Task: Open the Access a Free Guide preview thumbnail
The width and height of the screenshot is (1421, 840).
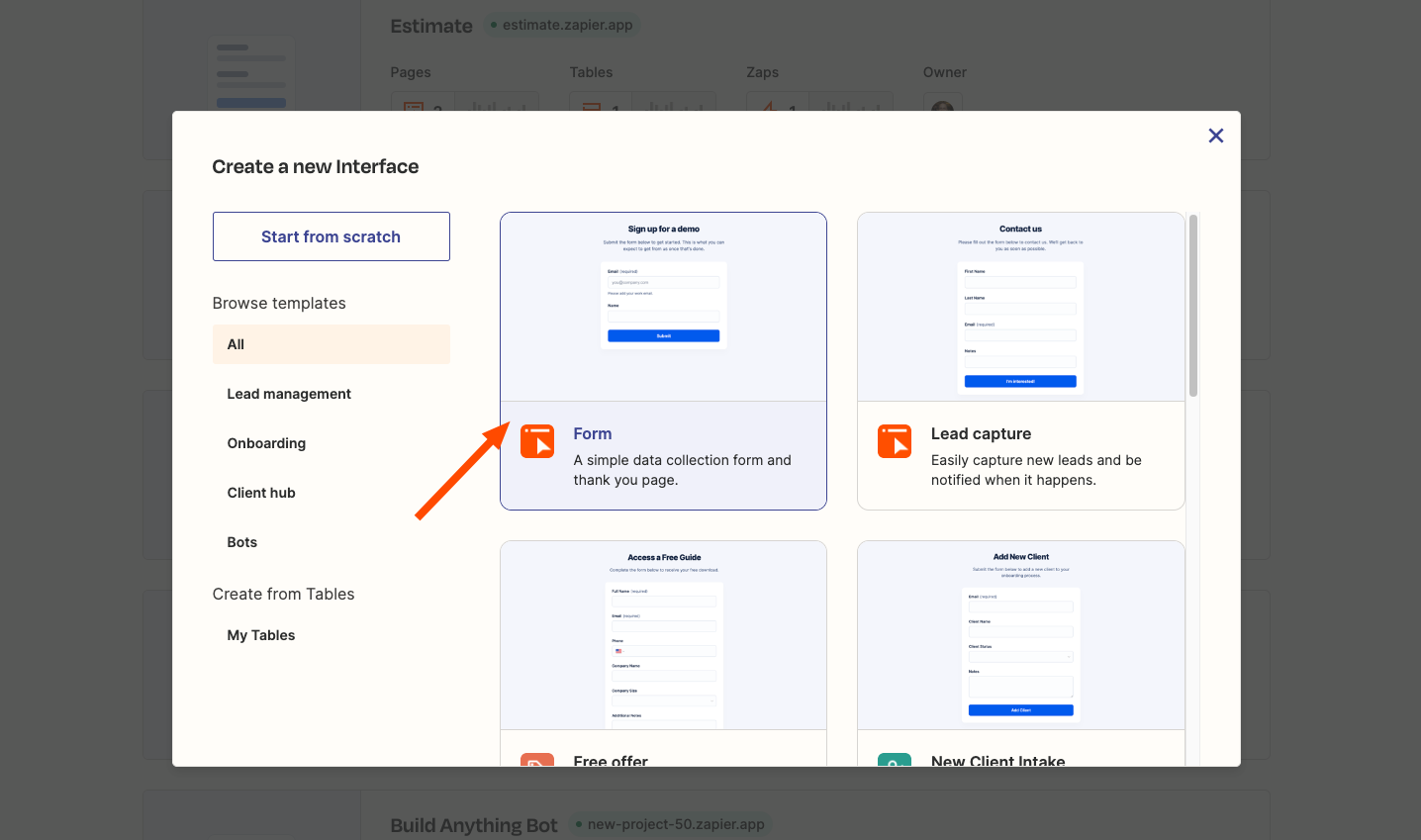Action: [x=663, y=635]
